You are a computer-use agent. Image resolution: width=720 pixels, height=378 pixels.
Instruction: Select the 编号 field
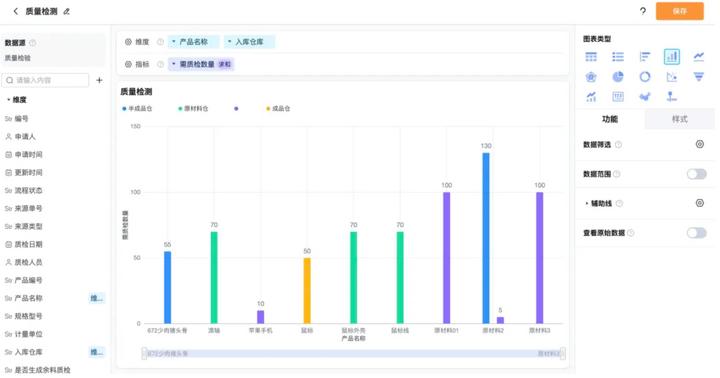tap(21, 118)
